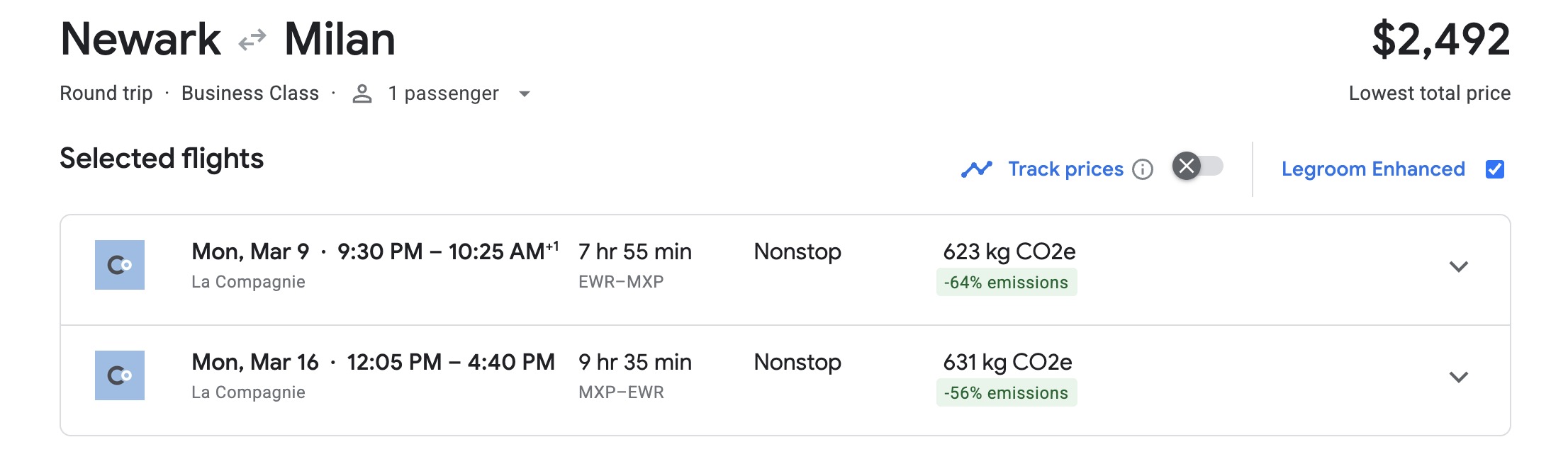Click the -64% emissions badge

pyautogui.click(x=1007, y=282)
